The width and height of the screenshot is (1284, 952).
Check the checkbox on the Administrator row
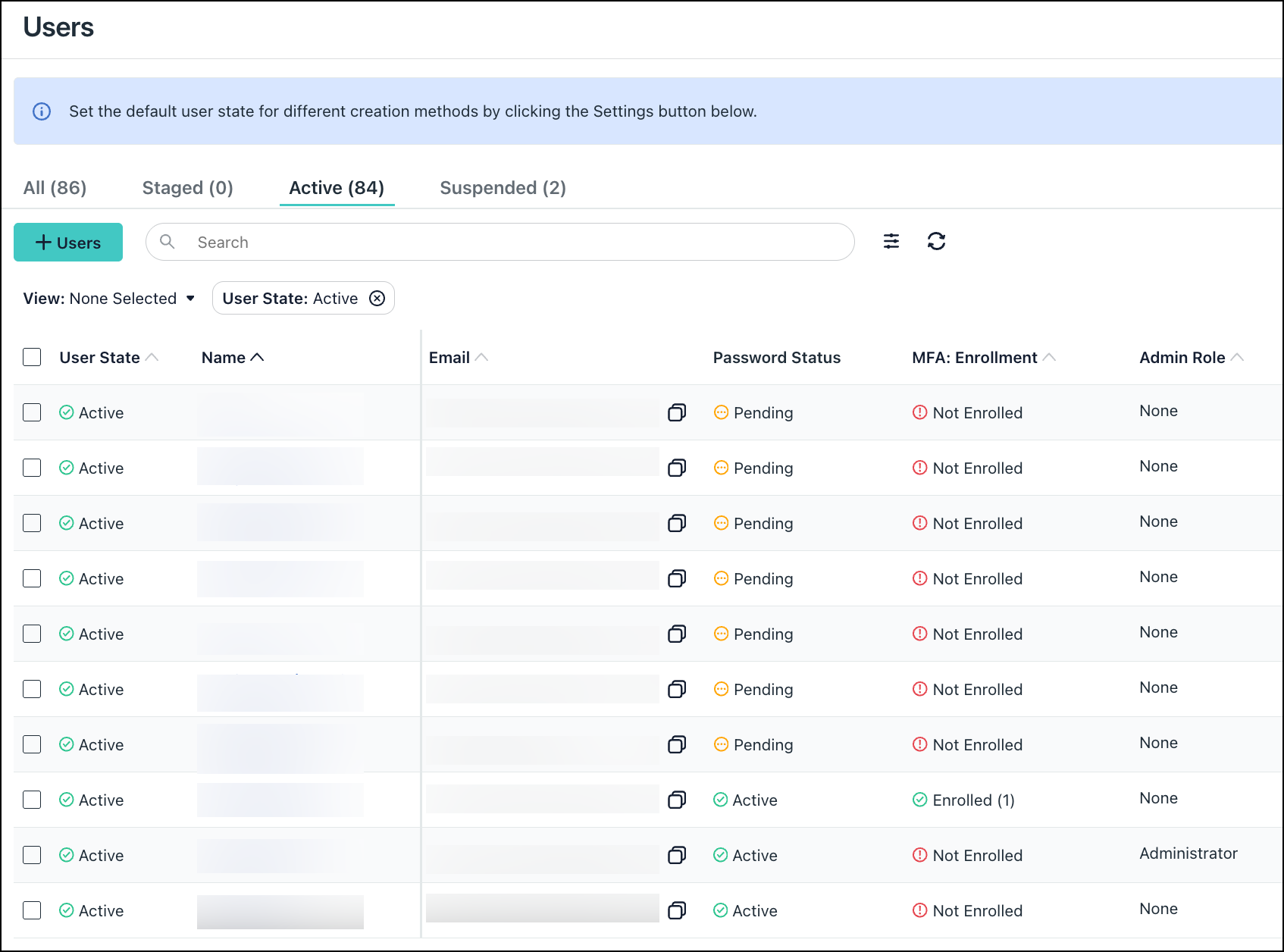click(32, 855)
